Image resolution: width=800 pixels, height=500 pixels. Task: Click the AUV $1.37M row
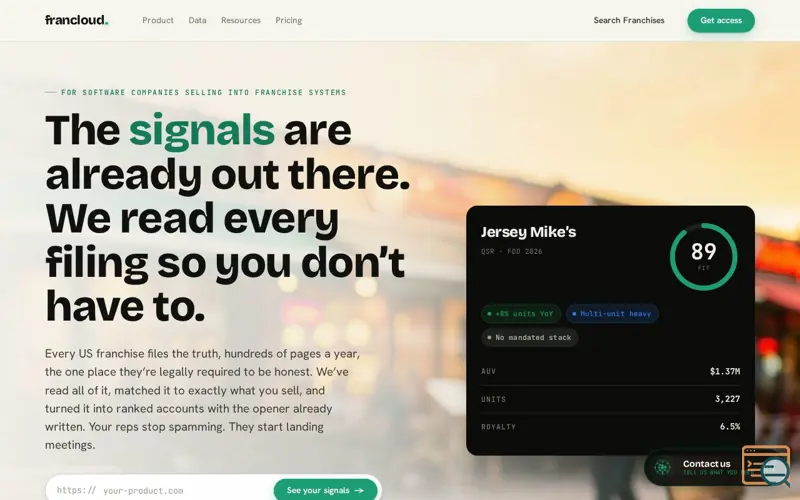coord(610,371)
